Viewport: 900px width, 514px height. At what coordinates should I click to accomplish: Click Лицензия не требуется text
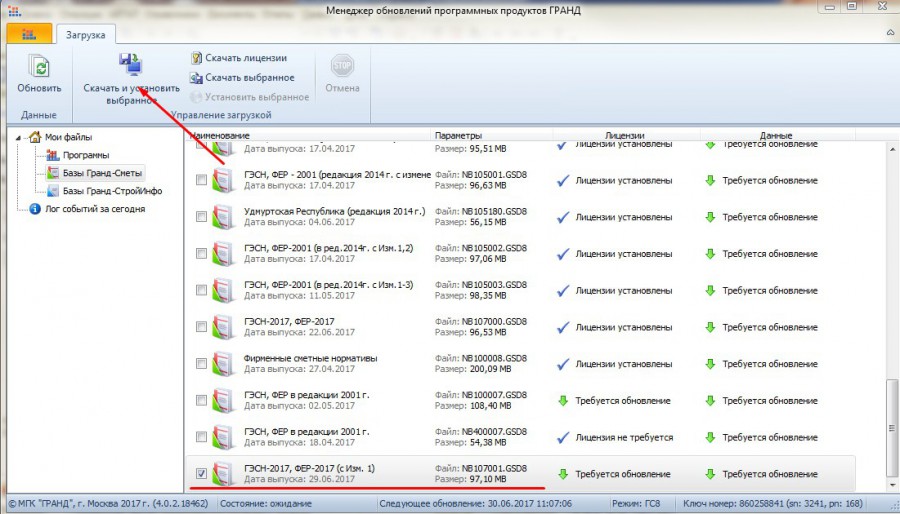624,437
